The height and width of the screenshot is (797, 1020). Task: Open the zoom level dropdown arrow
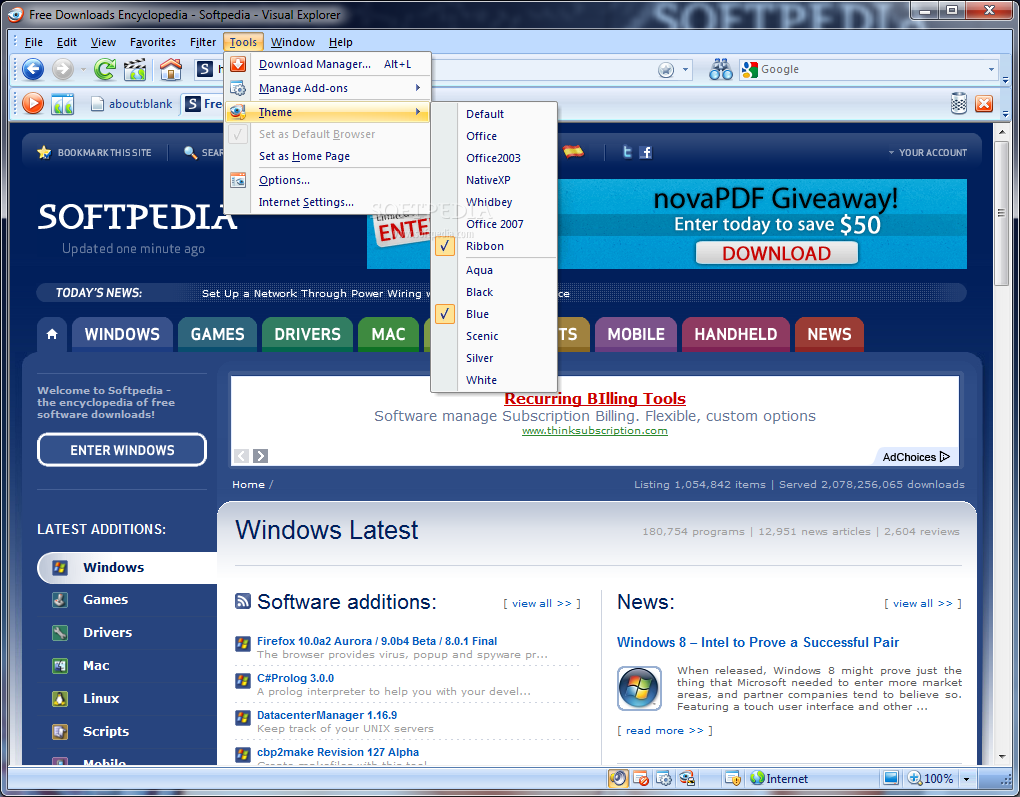click(967, 779)
